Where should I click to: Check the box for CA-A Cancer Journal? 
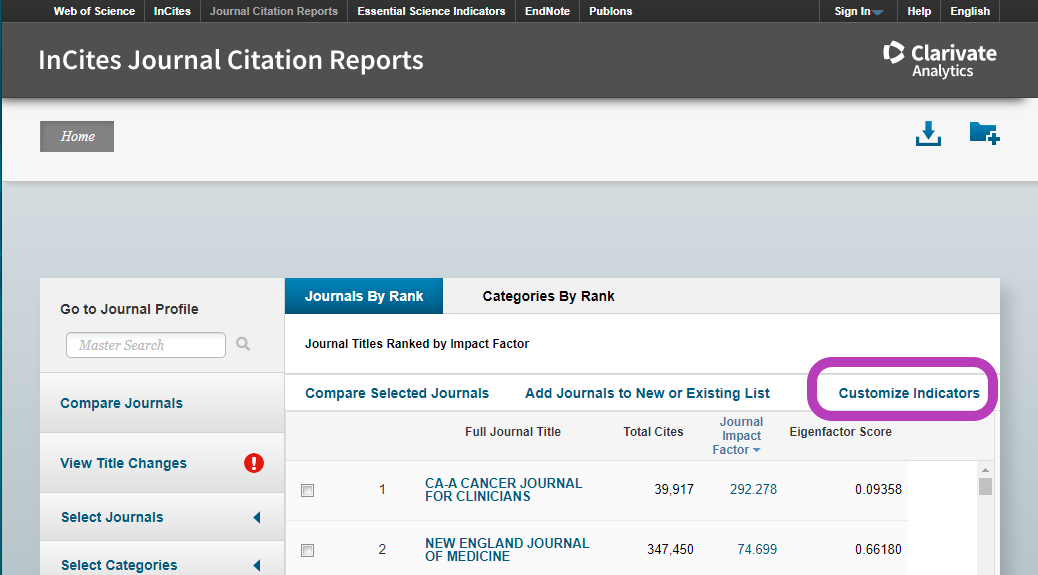point(307,490)
